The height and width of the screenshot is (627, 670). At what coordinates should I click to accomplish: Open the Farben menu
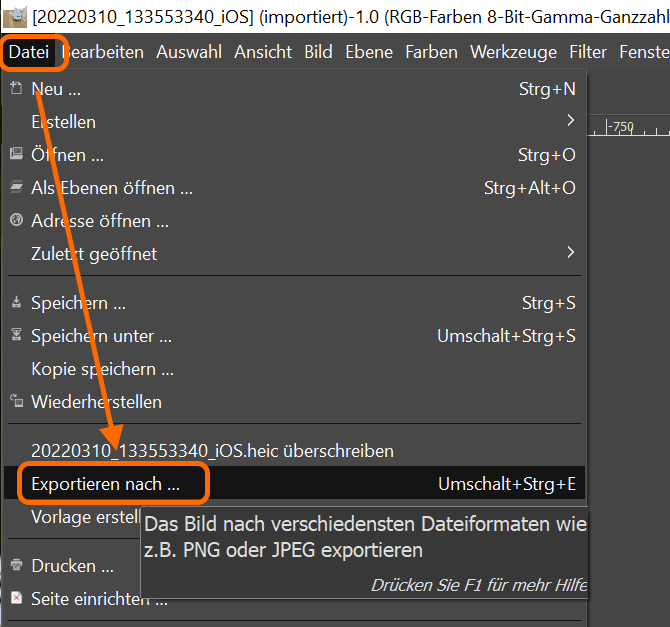[432, 52]
